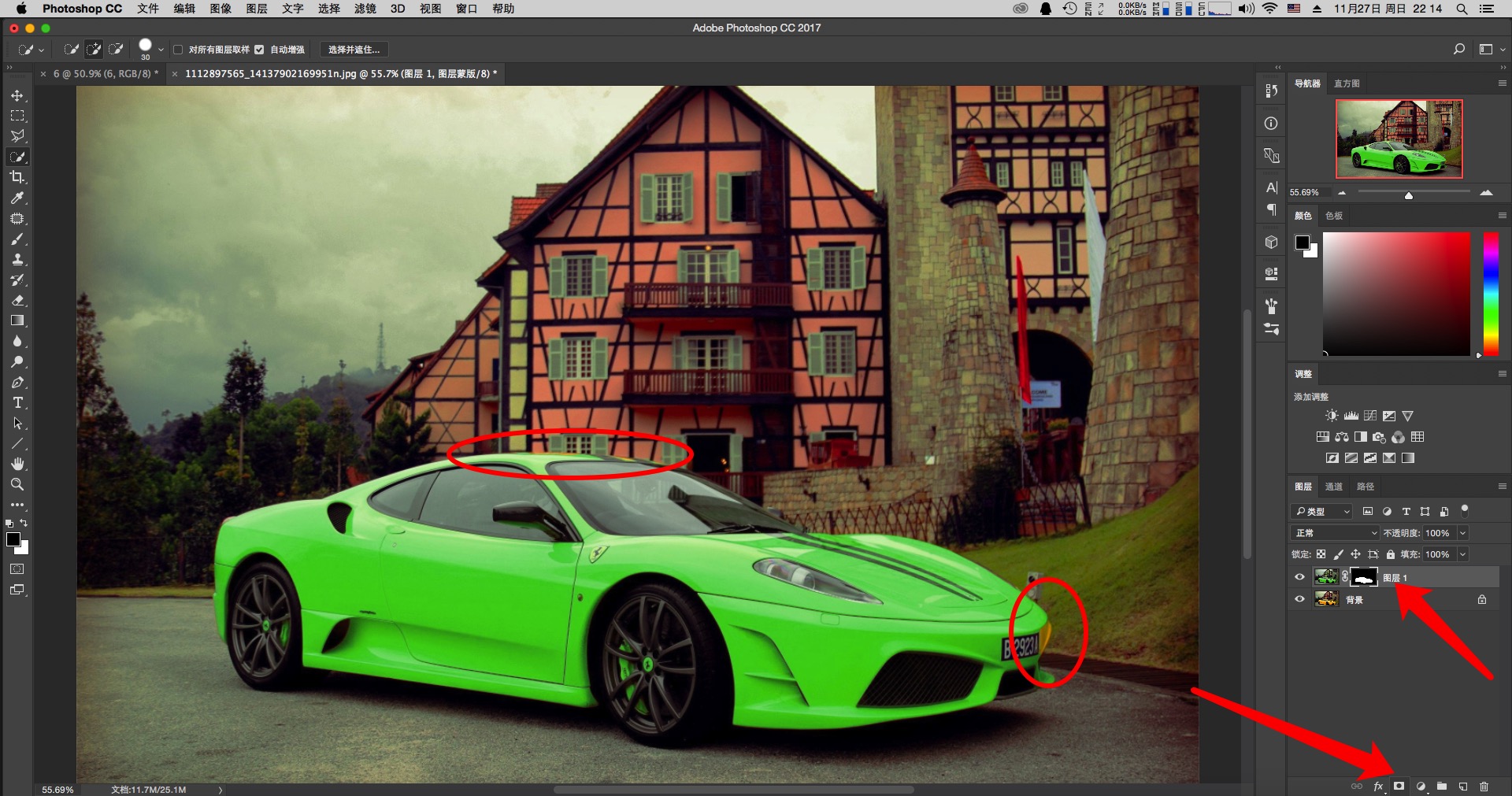Add a Brightness/Contrast adjustment

[x=1332, y=416]
